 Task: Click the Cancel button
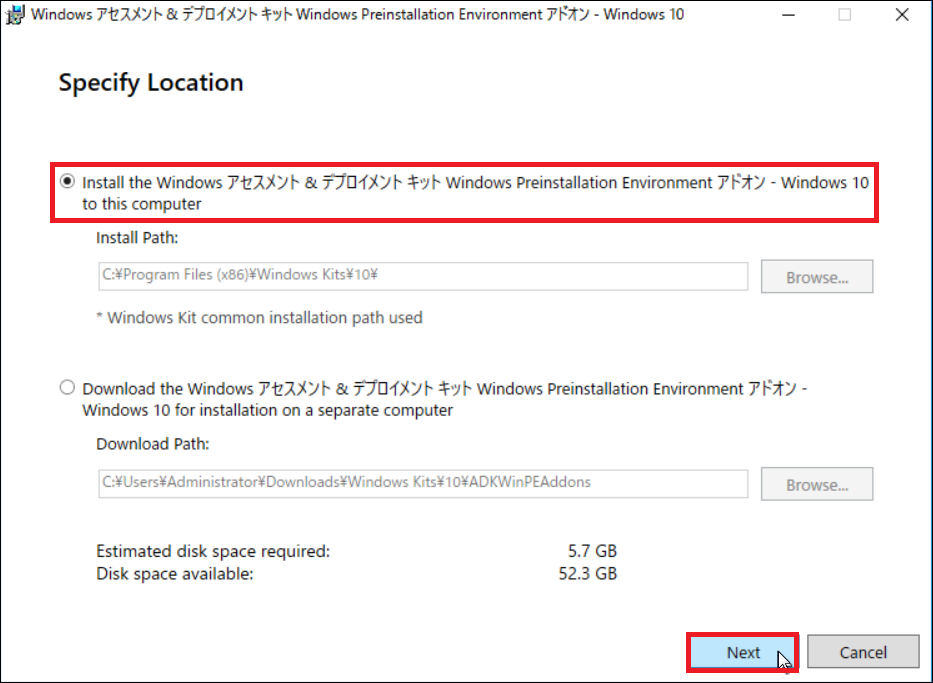(x=863, y=652)
